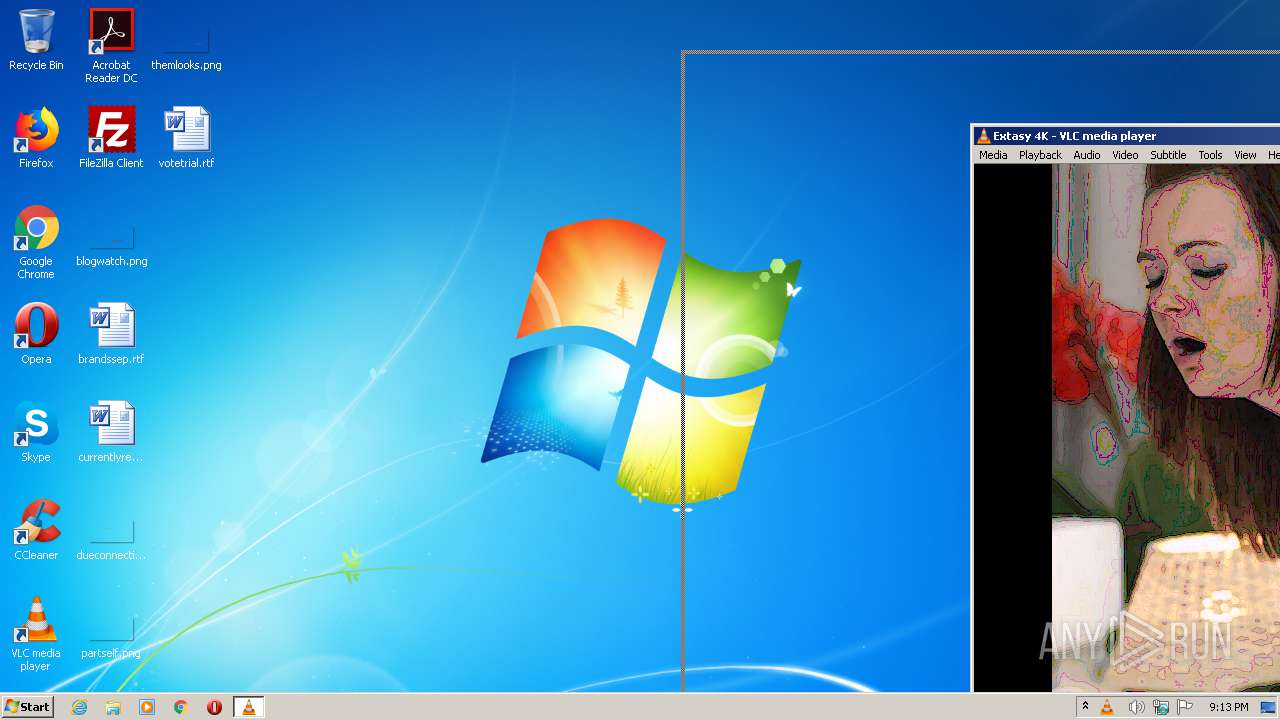This screenshot has height=720, width=1280.
Task: Open volume speaker tray icon
Action: (1136, 707)
